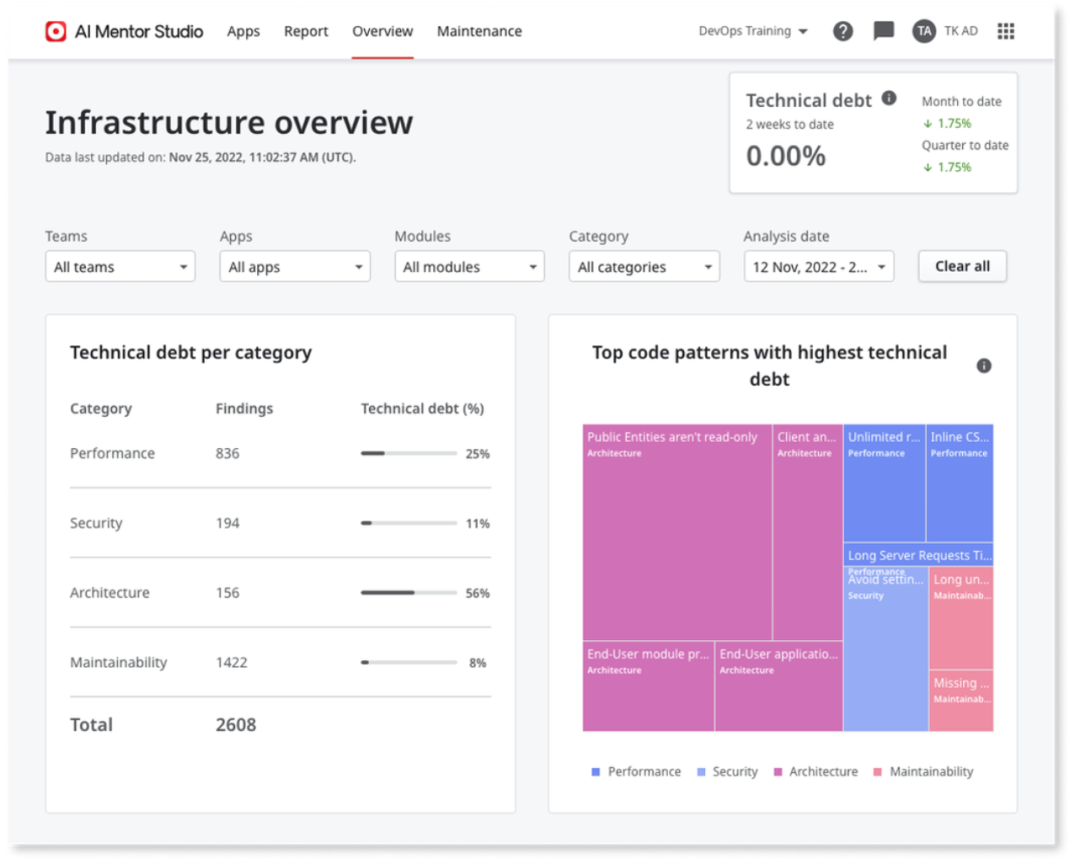Click the TA user avatar
Image resolution: width=1080 pixels, height=859 pixels.
[924, 31]
